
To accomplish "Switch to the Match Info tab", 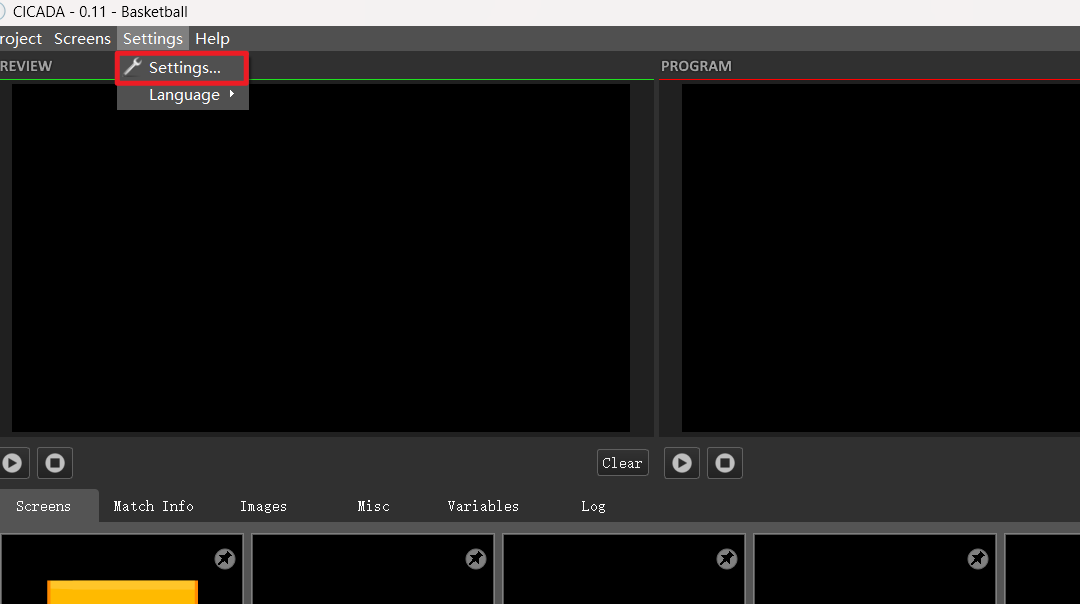I will point(153,506).
